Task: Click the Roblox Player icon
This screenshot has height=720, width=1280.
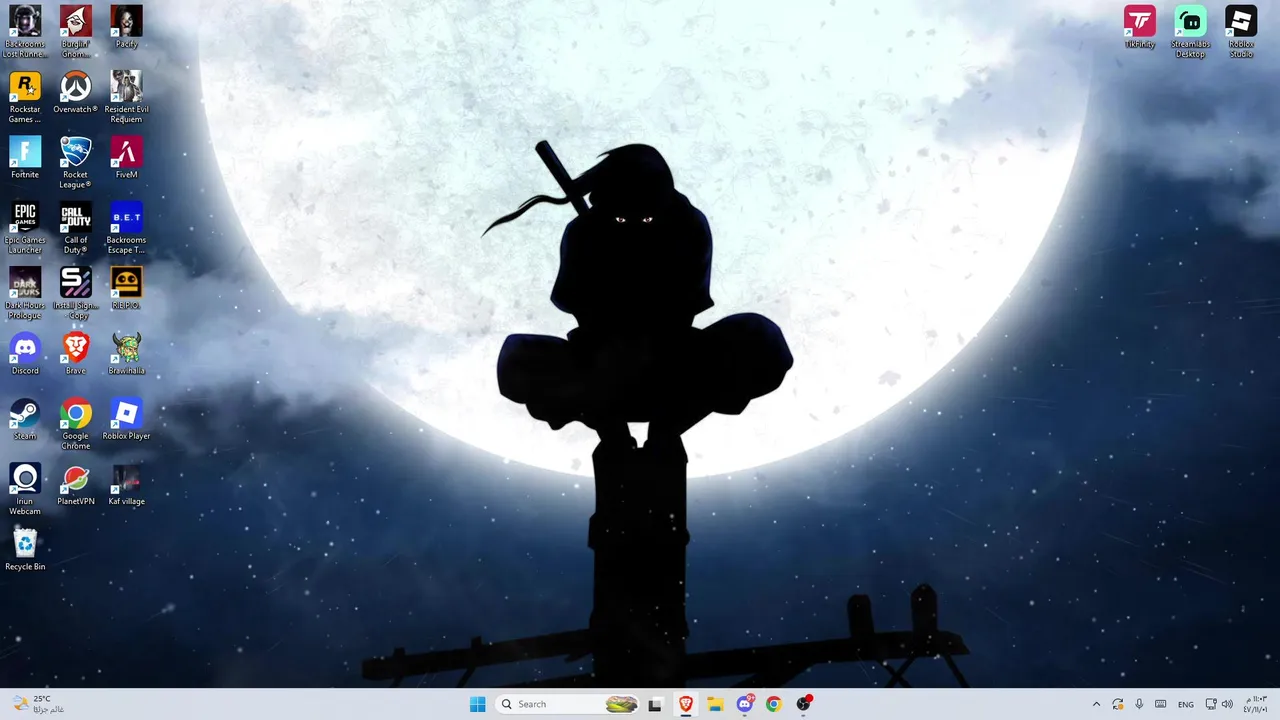Action: [126, 419]
